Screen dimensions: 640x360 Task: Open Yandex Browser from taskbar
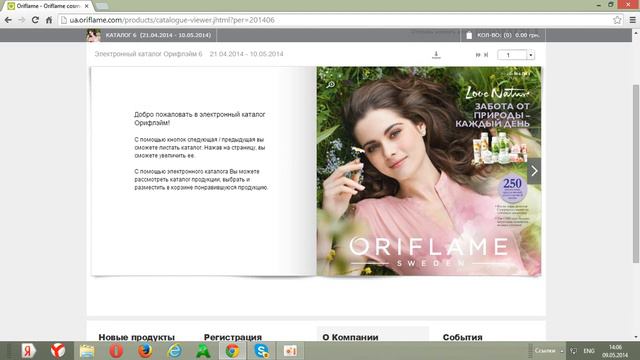tap(58, 351)
